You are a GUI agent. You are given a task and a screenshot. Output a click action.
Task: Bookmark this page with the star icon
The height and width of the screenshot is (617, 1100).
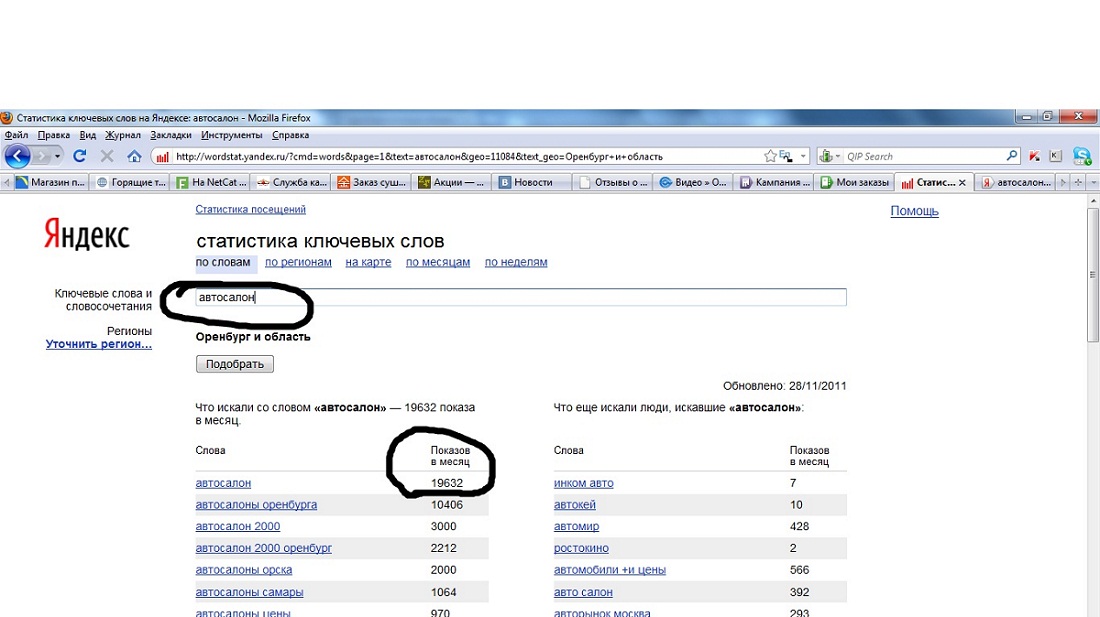click(x=770, y=156)
